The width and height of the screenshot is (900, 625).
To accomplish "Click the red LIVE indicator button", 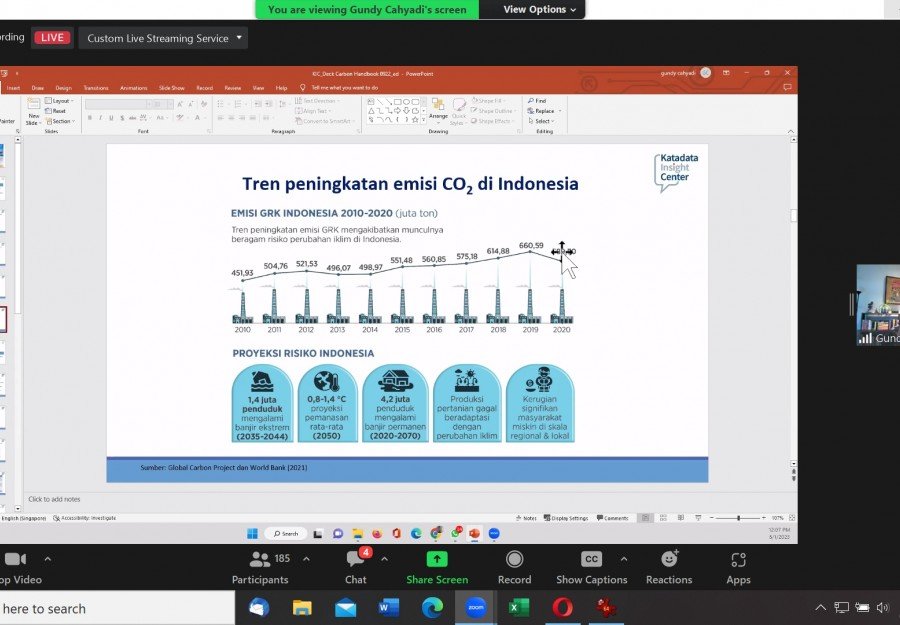I will click(51, 38).
